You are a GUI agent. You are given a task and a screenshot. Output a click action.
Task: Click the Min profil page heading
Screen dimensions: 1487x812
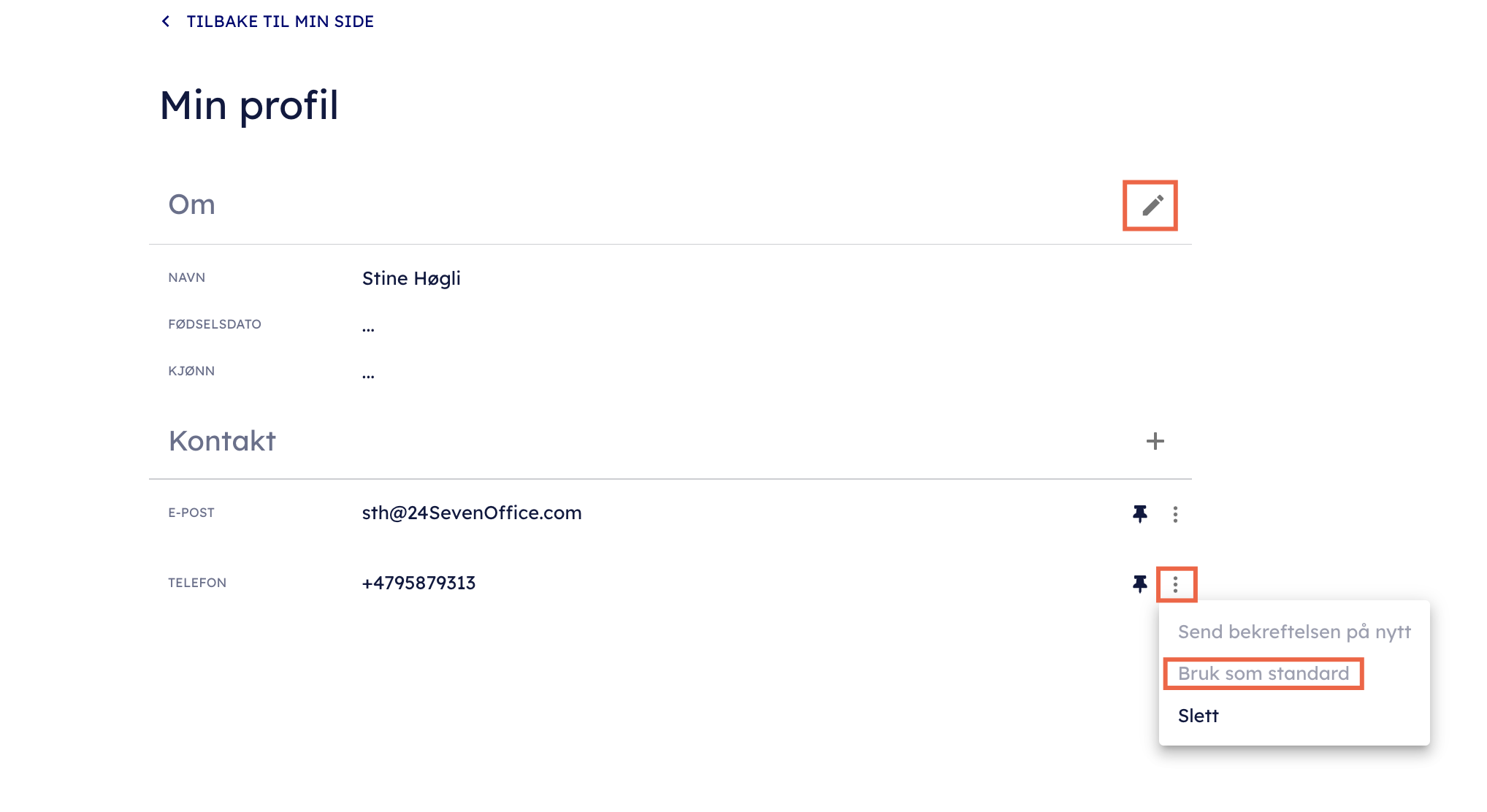point(249,105)
